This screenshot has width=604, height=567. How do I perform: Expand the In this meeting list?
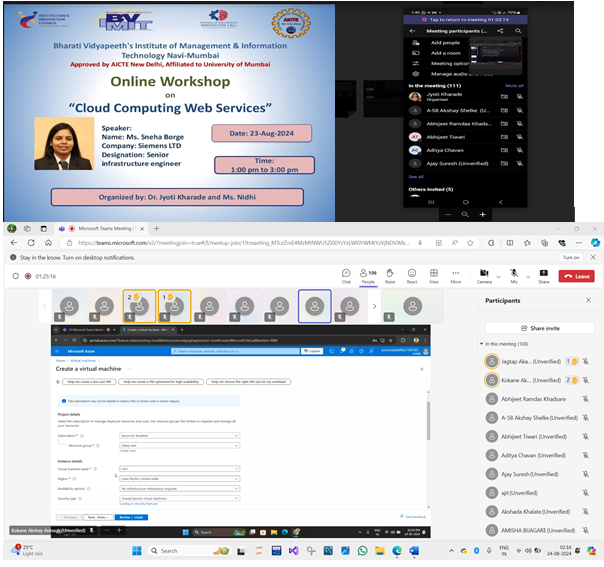[484, 344]
